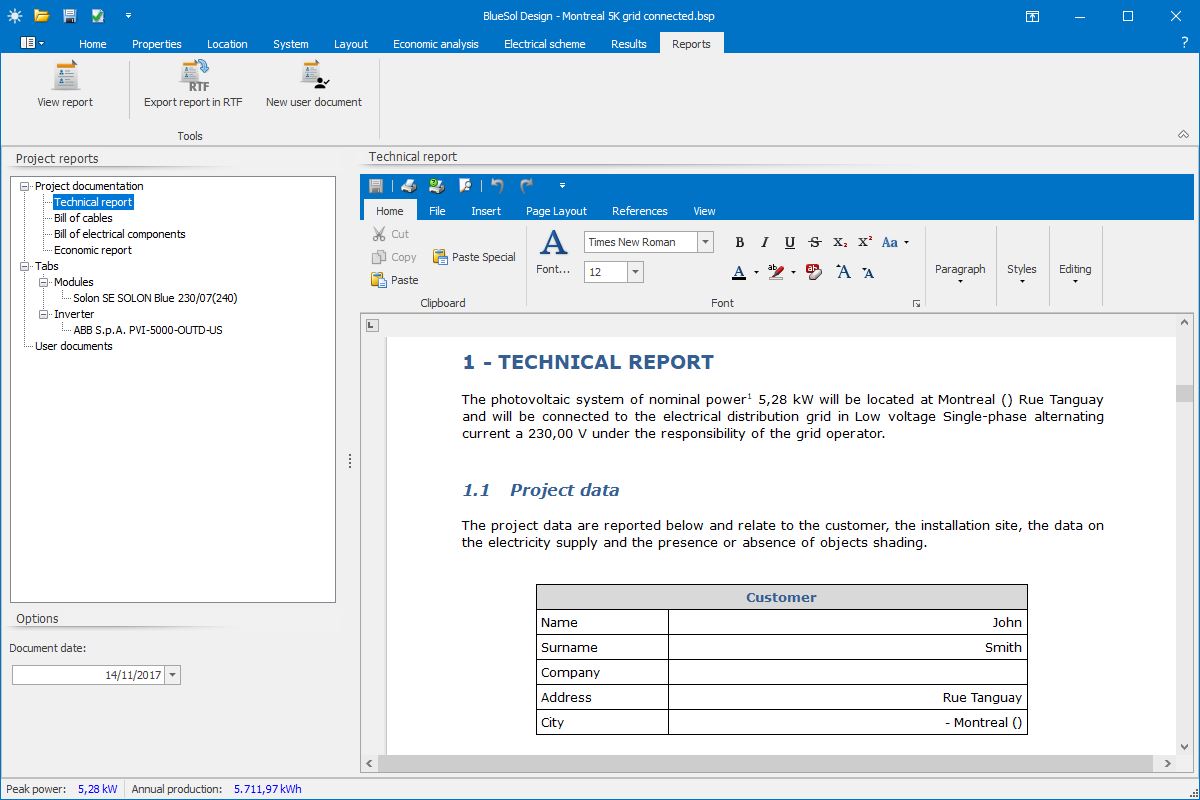This screenshot has width=1200, height=800.
Task: Select Solon SE SOLON Blue module
Action: 155,298
